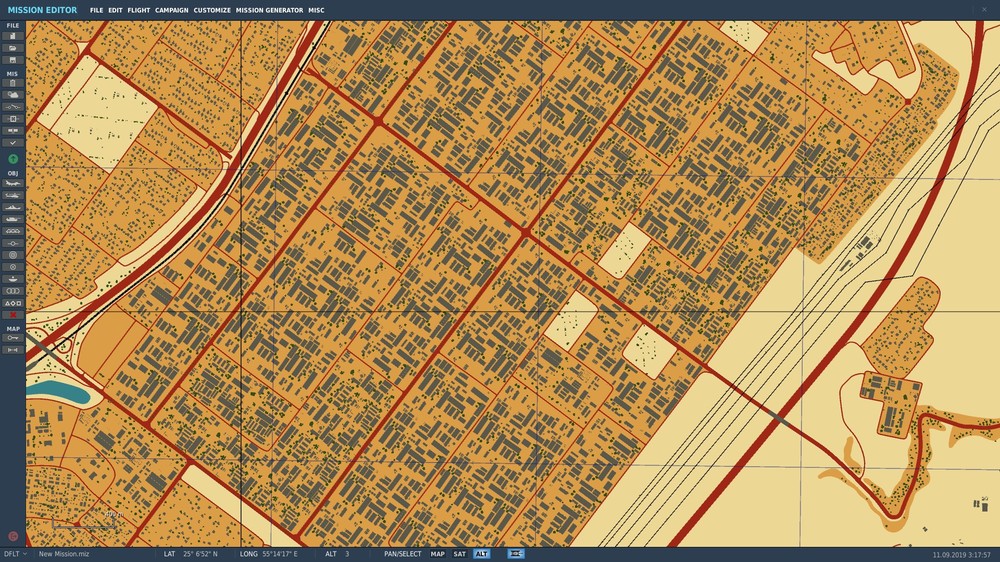Click the open mission folder icon
Viewport: 1000px width, 562px height.
[x=12, y=48]
